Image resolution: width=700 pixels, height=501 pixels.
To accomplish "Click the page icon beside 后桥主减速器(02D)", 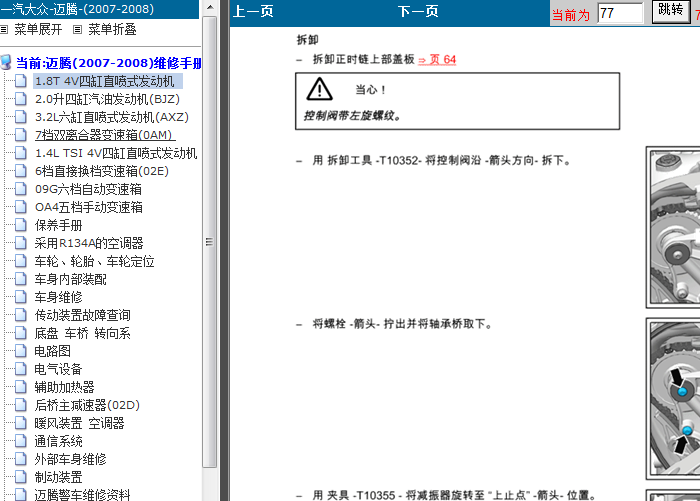I will point(21,405).
